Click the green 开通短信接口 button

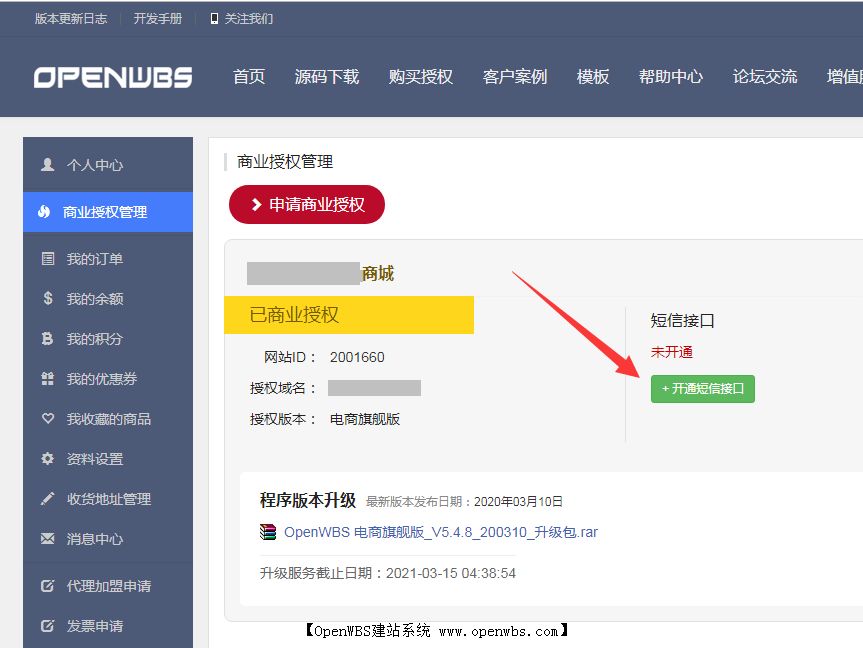702,389
